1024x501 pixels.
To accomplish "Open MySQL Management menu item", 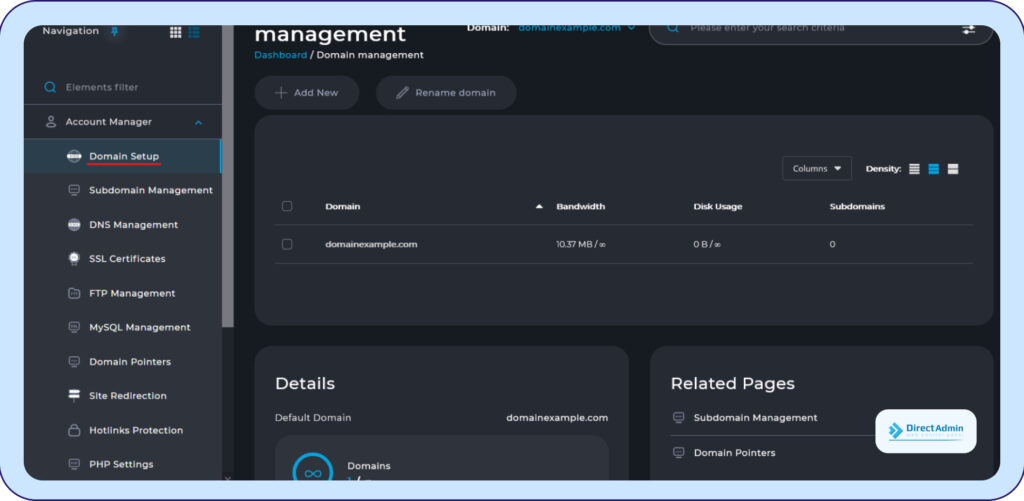I will pyautogui.click(x=140, y=327).
